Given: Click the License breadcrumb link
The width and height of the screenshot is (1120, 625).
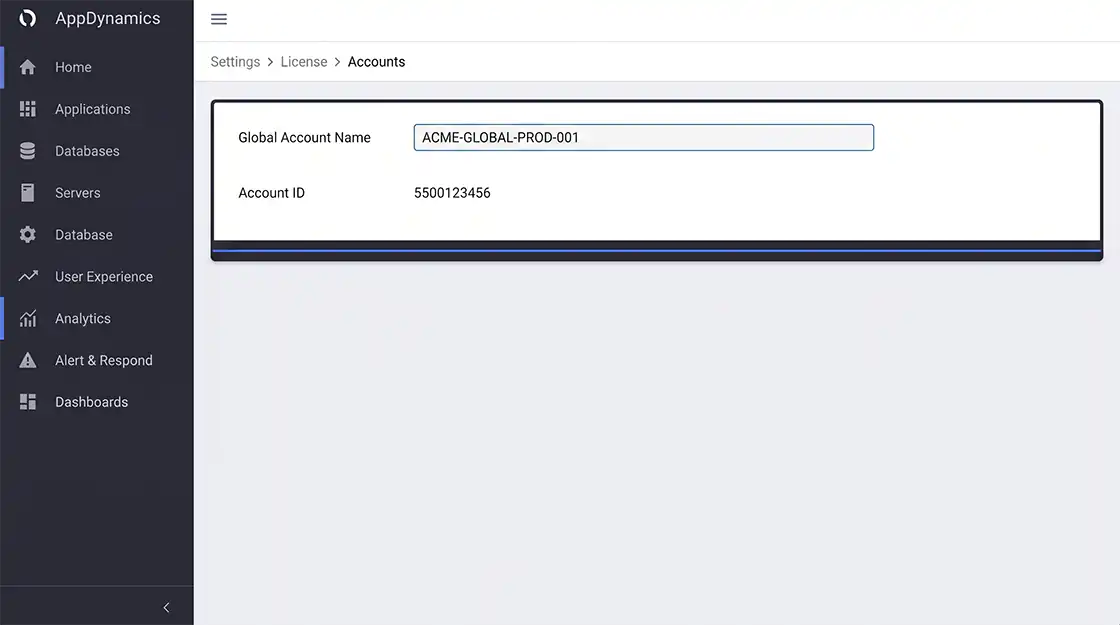Looking at the screenshot, I should coord(304,62).
